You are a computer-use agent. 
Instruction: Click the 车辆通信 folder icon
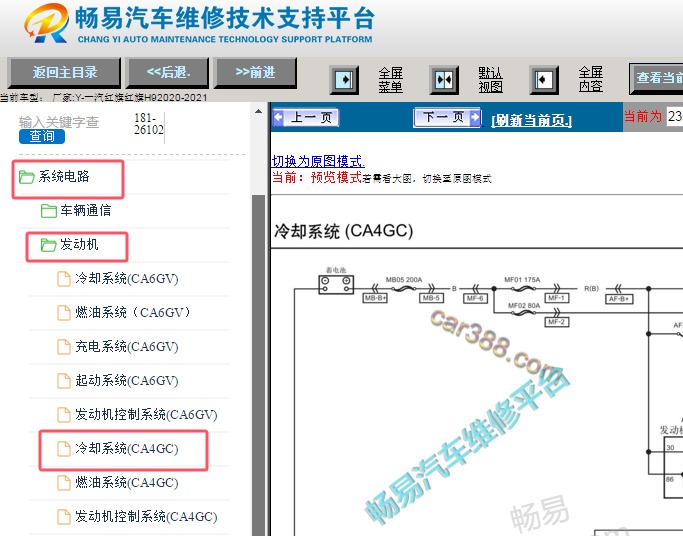(48, 211)
